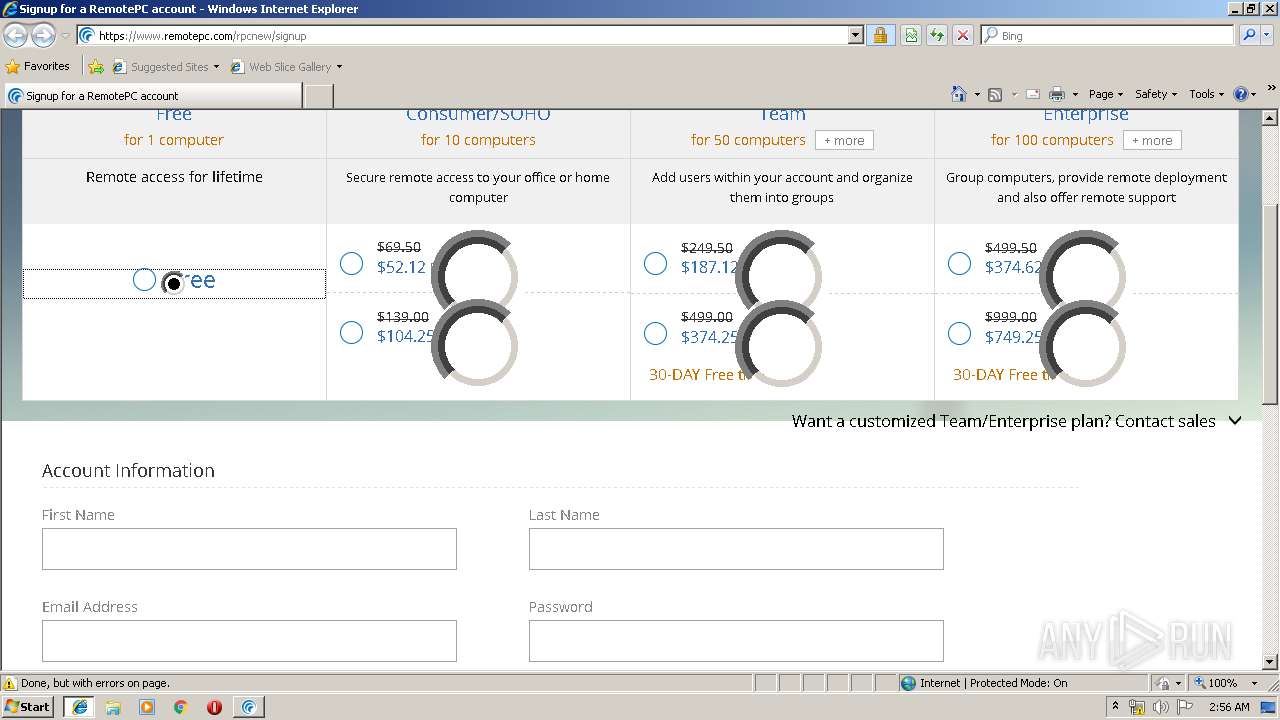Open zoom level 100% dropdown
This screenshot has height=720, width=1280.
(1254, 683)
